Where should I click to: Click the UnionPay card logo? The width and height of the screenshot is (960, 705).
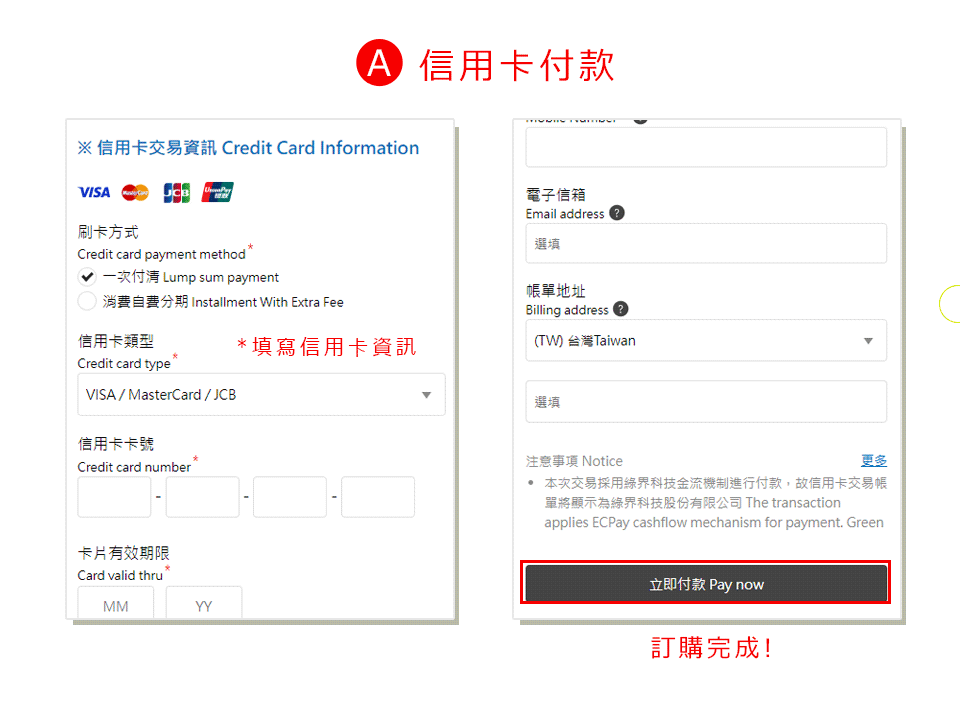coord(217,192)
